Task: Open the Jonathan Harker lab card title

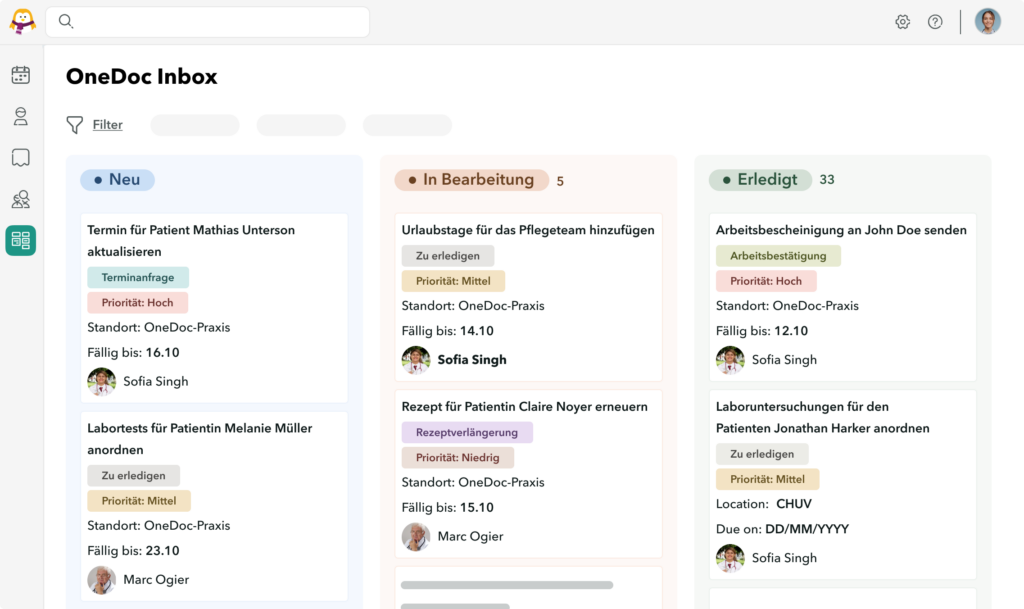Action: coord(822,417)
